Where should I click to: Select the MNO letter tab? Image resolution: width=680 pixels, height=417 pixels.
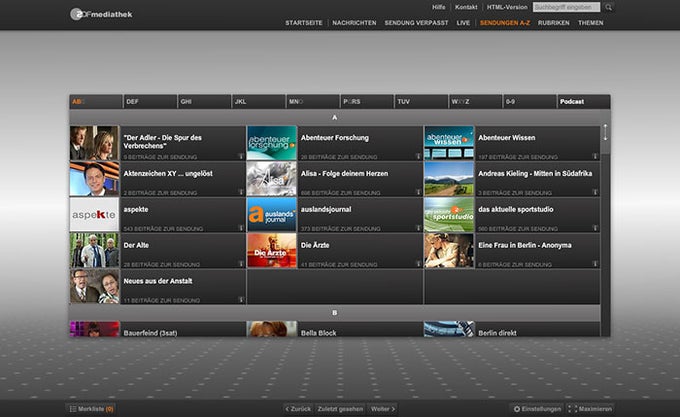tap(313, 102)
